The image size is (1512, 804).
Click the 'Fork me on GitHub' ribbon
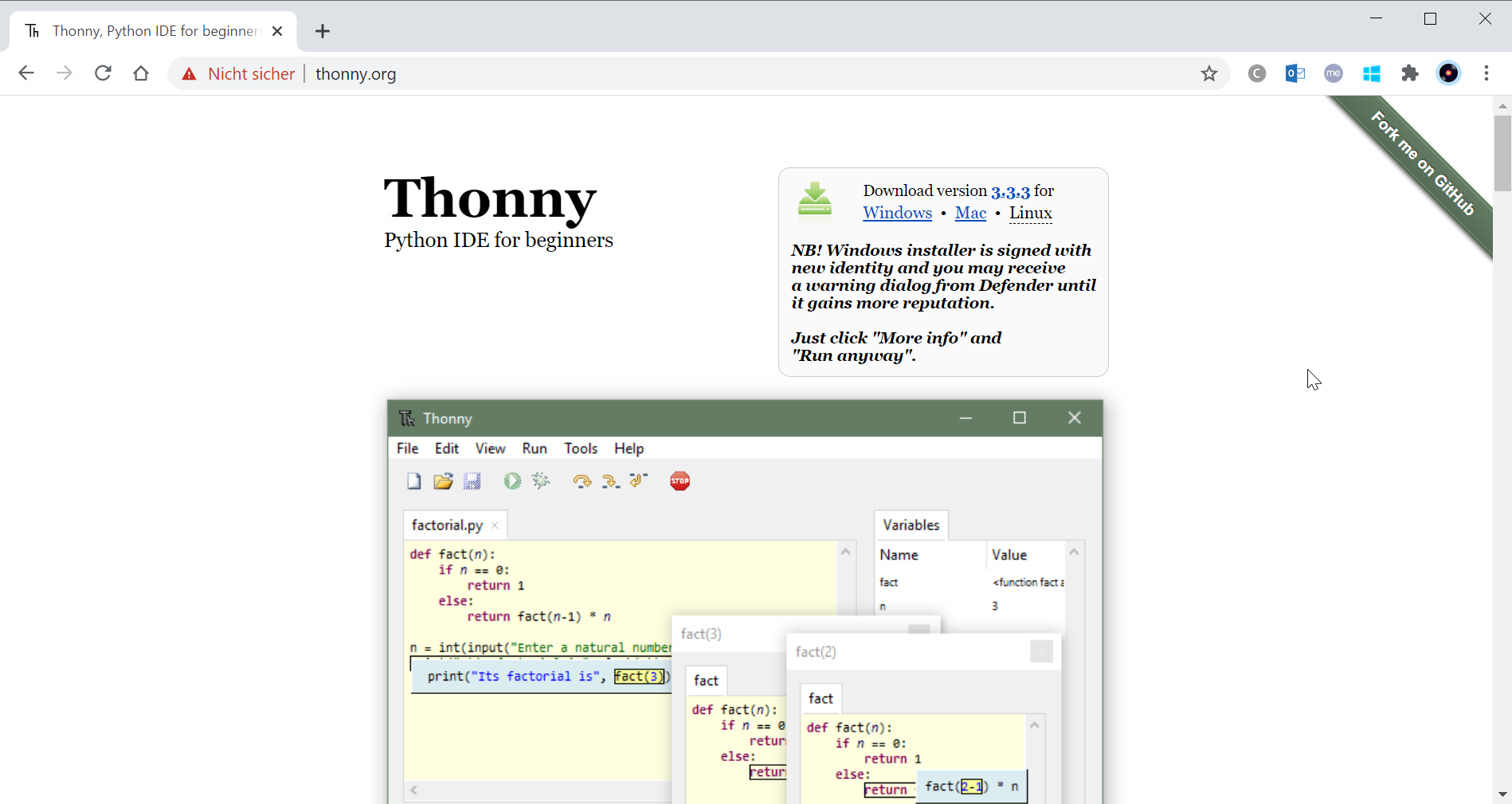(x=1422, y=163)
